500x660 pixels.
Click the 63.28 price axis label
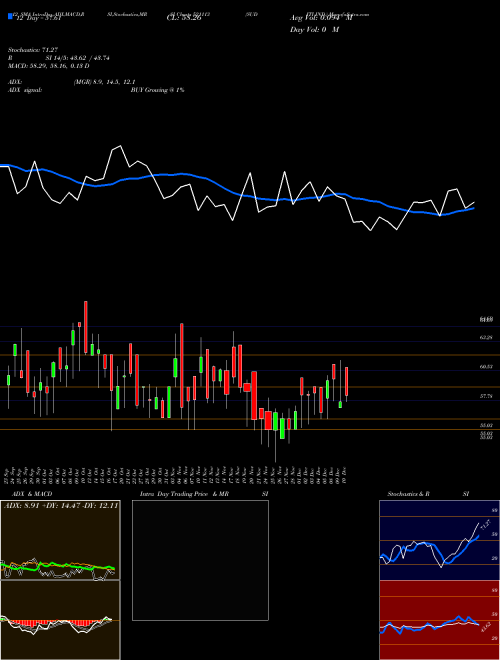pyautogui.click(x=486, y=338)
